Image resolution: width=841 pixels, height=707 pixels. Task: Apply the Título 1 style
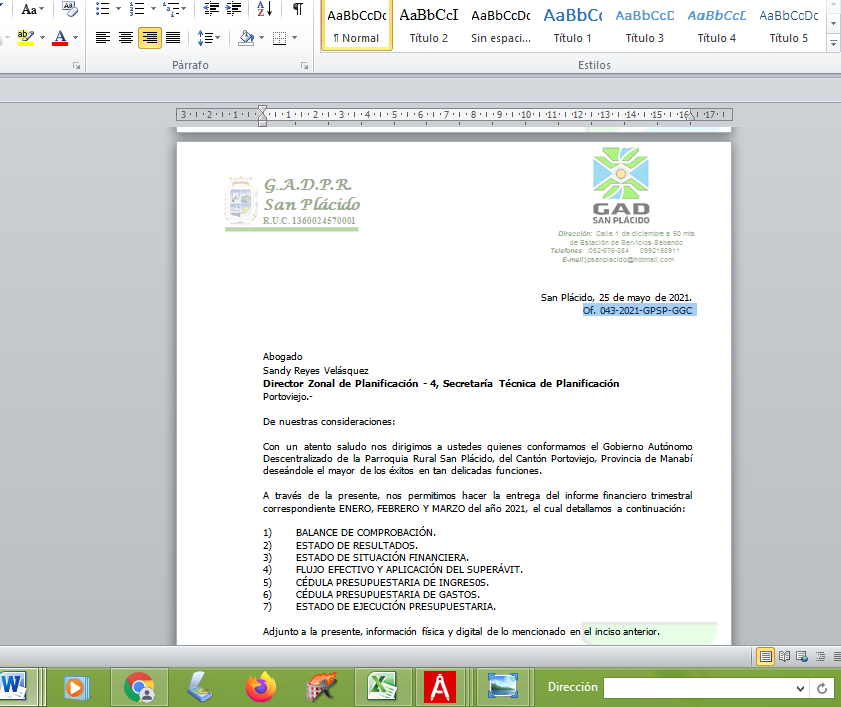[573, 25]
